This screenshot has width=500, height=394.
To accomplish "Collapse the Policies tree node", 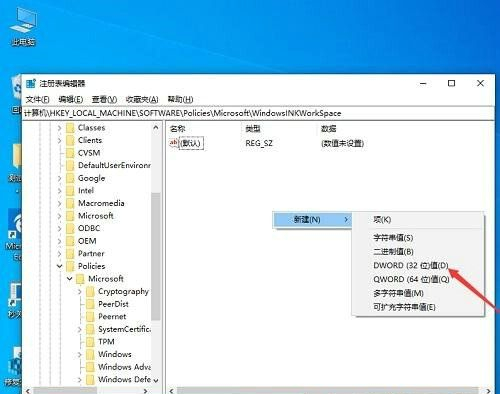I will coord(59,266).
